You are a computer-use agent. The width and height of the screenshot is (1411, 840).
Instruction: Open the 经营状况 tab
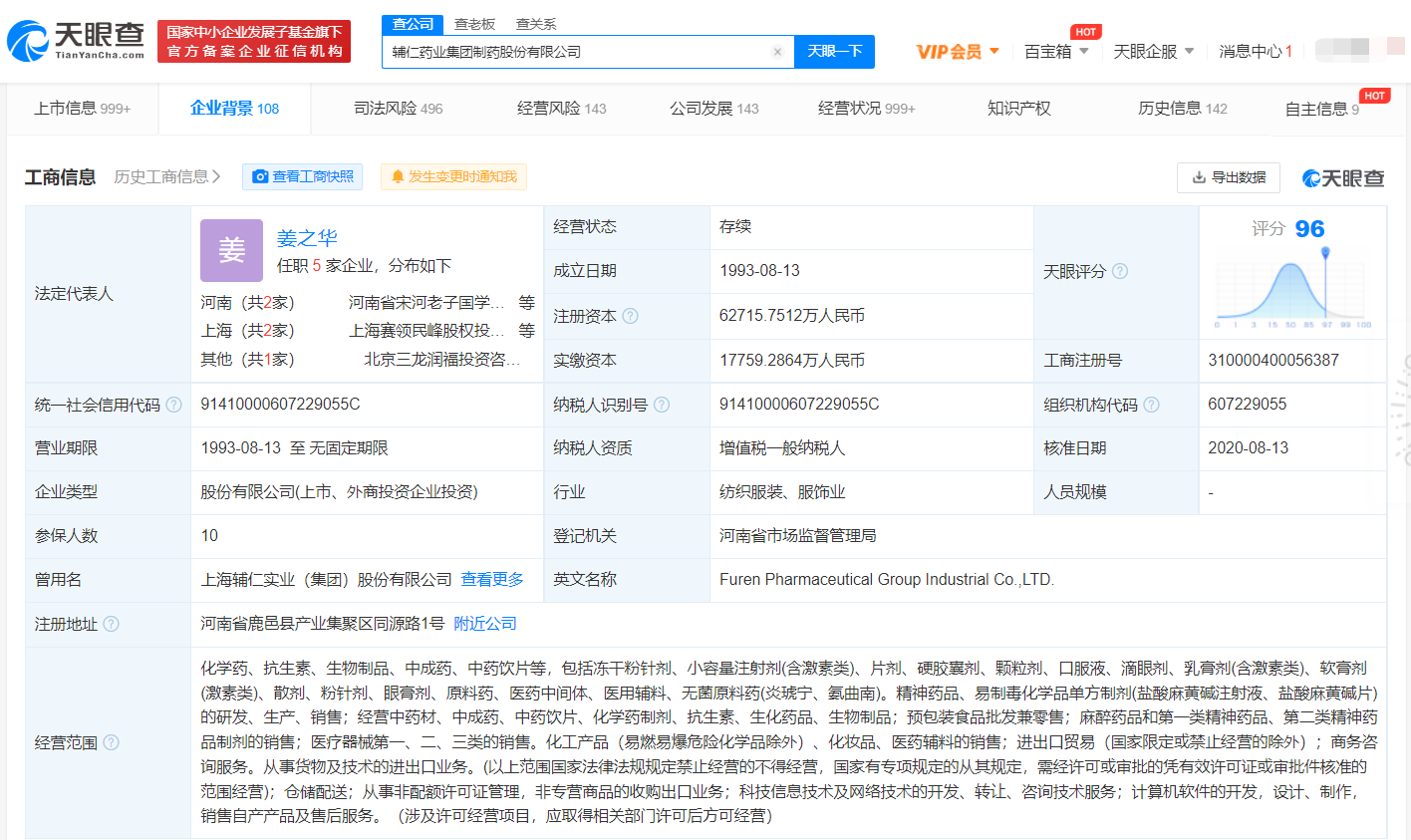[867, 108]
